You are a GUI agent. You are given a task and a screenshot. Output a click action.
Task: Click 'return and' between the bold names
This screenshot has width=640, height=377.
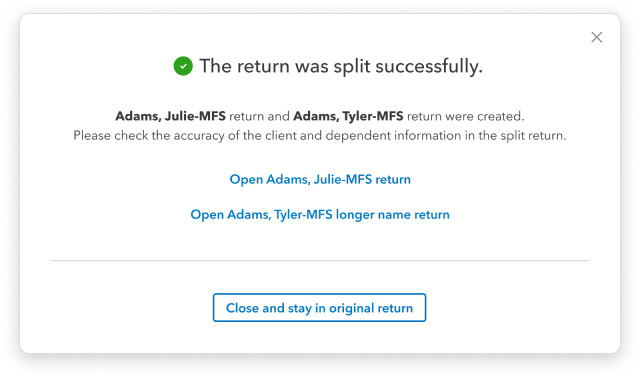click(259, 116)
